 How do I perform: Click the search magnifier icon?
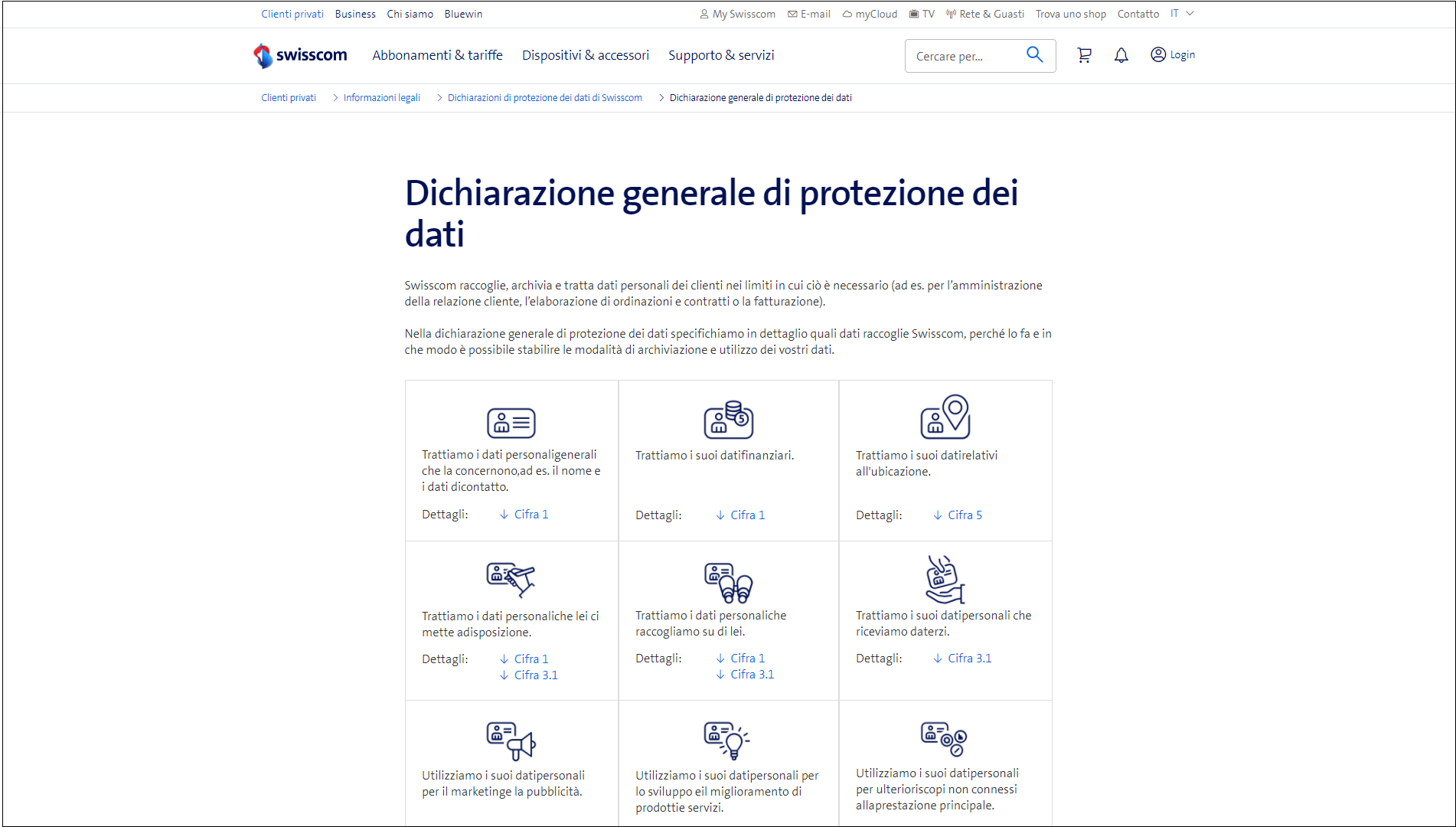click(x=1034, y=54)
